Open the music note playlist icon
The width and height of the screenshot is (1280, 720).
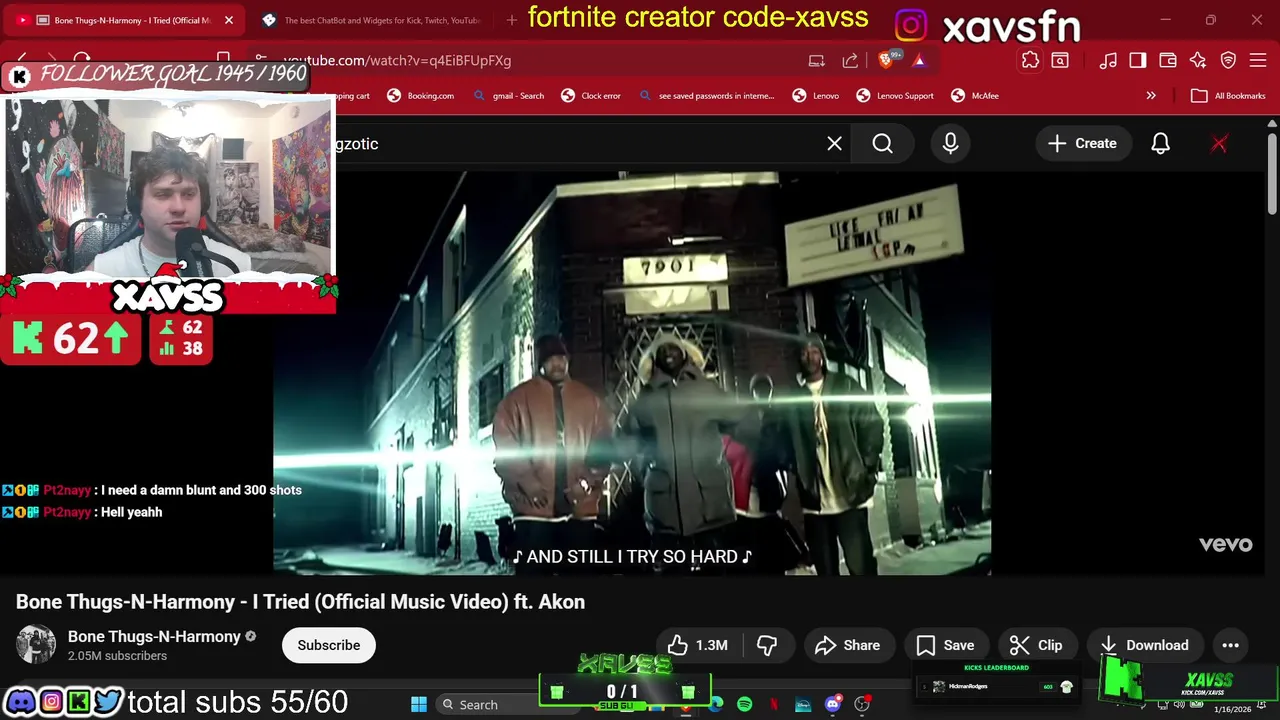[1108, 61]
